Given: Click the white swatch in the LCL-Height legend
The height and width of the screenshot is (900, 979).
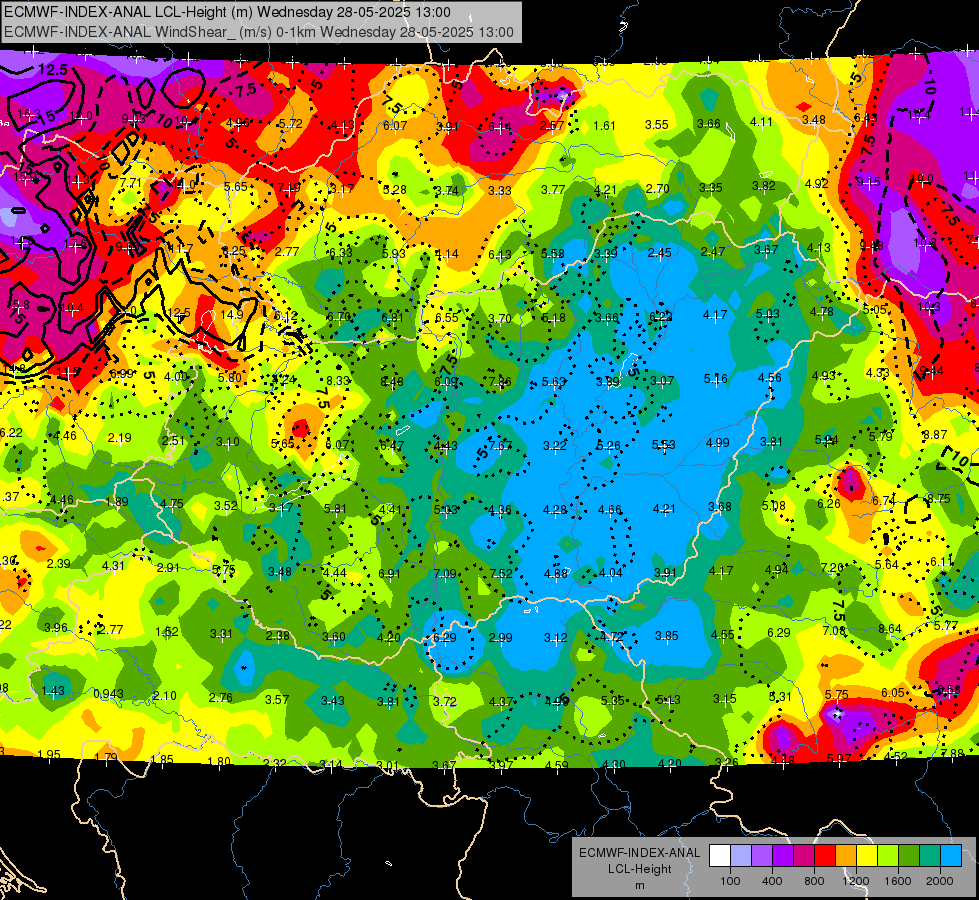Looking at the screenshot, I should [720, 856].
